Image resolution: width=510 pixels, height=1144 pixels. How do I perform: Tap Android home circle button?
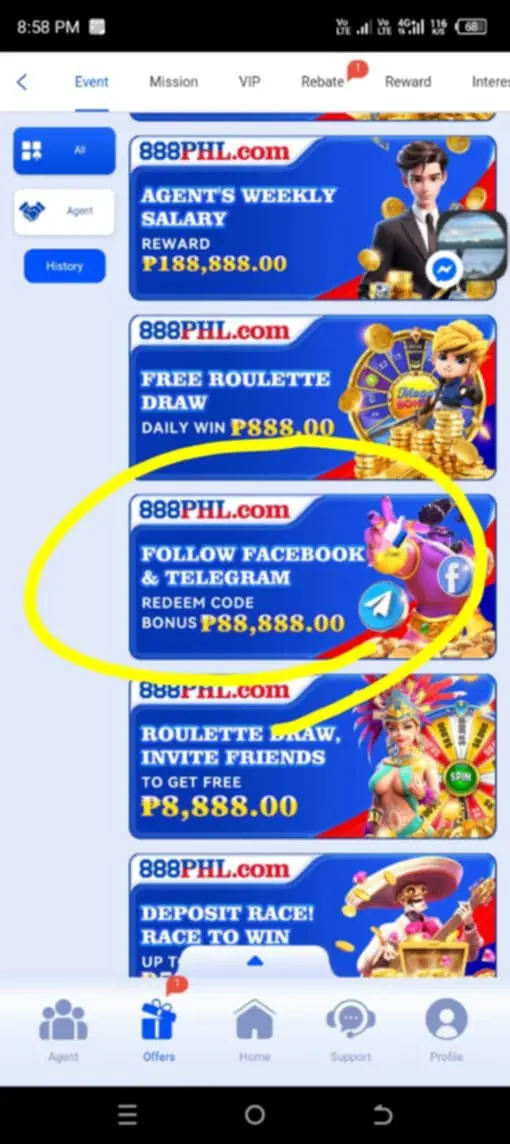[255, 1114]
